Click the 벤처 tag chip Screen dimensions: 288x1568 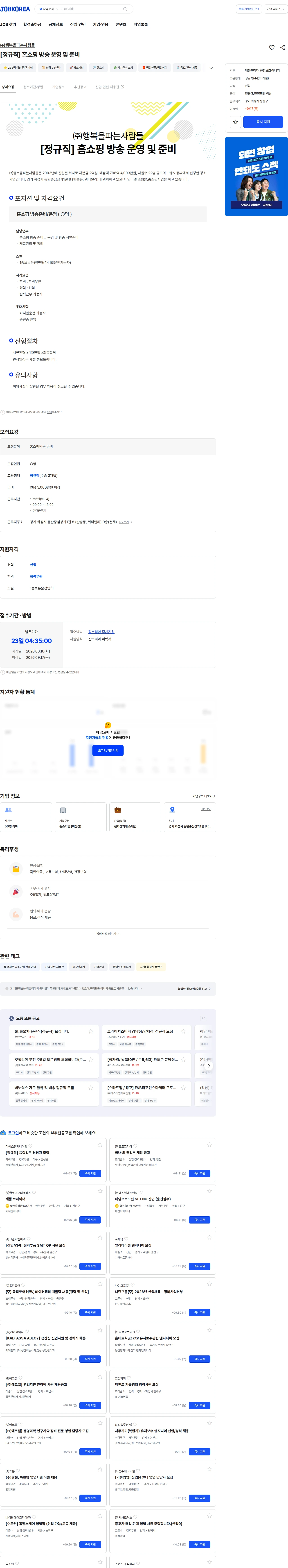pos(99,68)
